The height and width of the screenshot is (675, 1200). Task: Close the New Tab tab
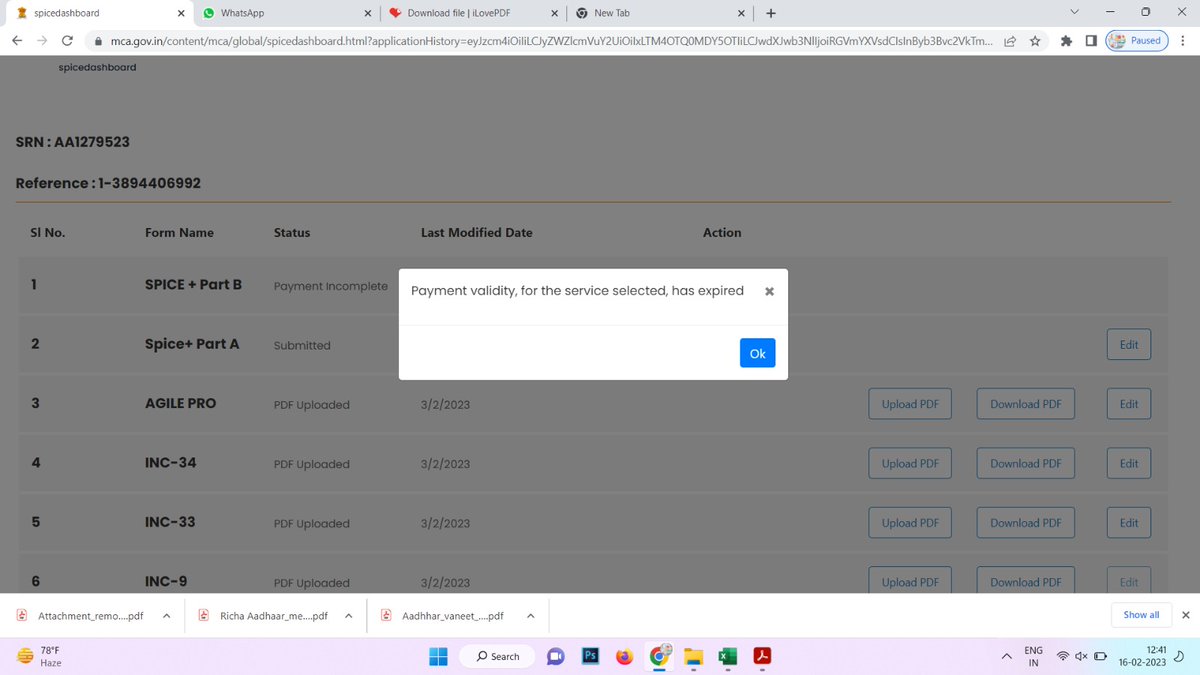741,13
